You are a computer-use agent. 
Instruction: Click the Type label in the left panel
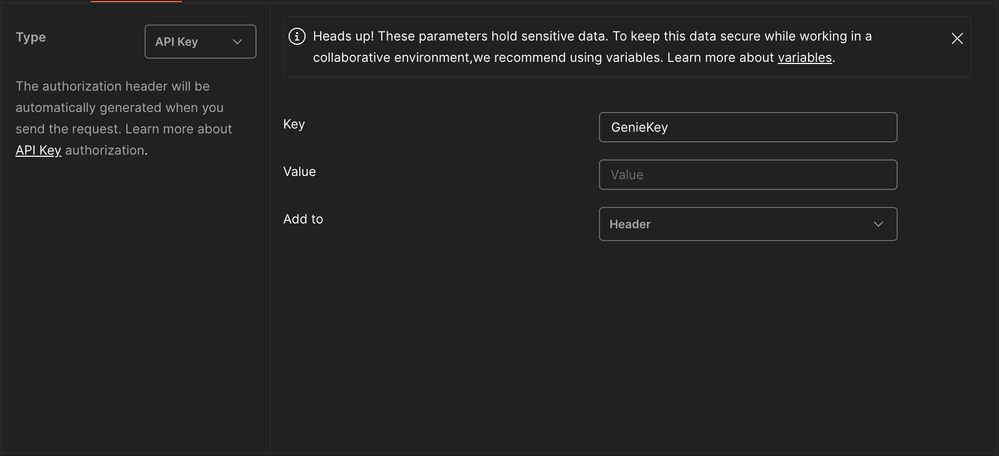[31, 38]
